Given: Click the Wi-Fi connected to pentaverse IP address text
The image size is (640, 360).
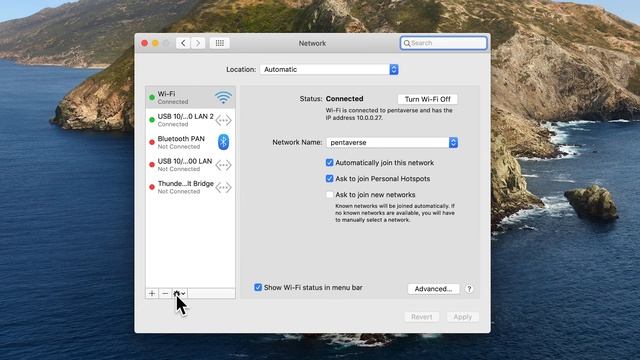Looking at the screenshot, I should tap(389, 114).
